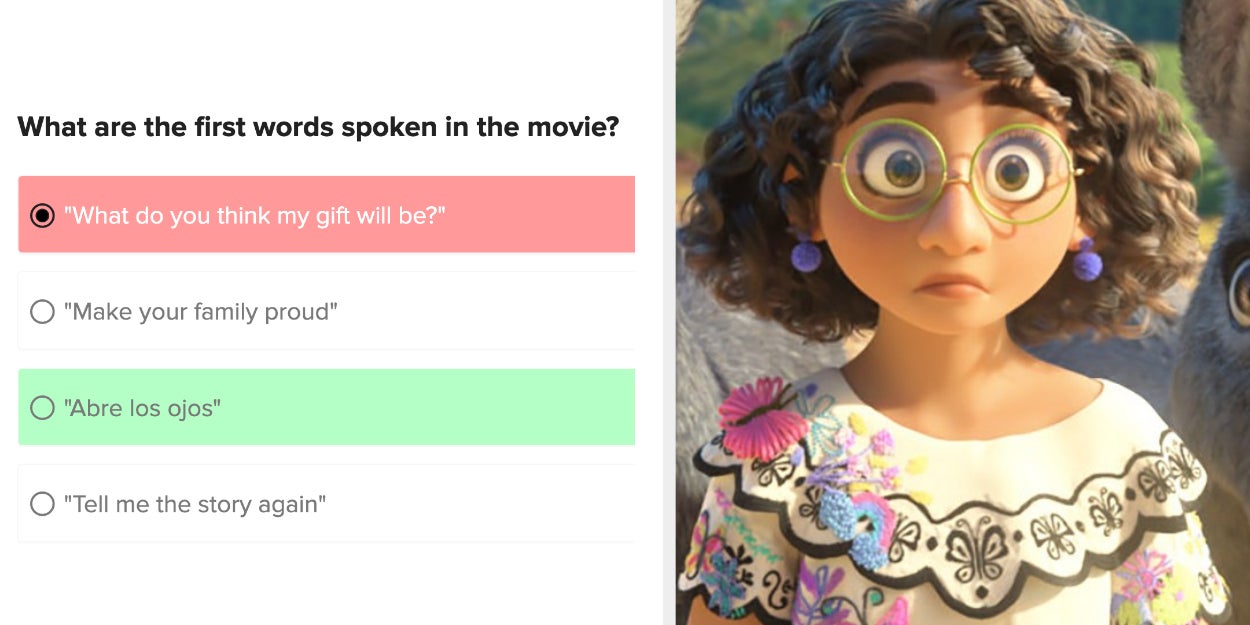Click the "Abre los ojos" answer text
Screen dimensions: 1250x625
[142, 408]
